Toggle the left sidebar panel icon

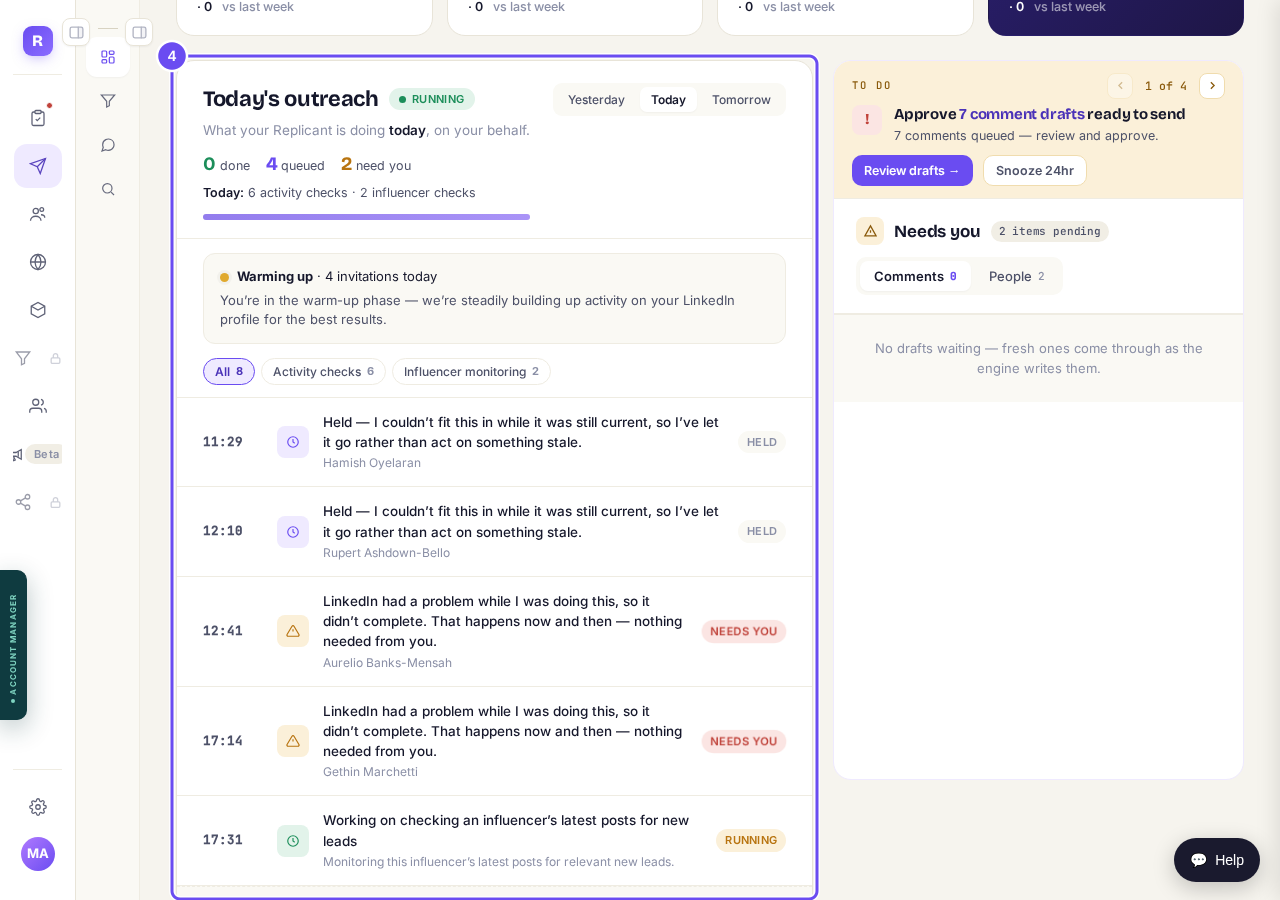pyautogui.click(x=76, y=32)
